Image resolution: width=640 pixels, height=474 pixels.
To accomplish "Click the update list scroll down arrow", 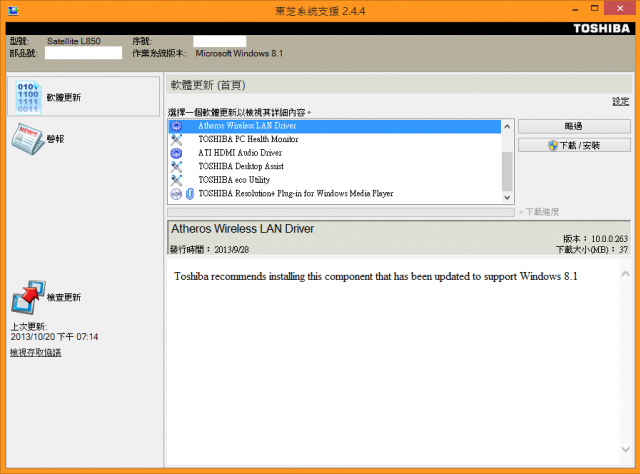I will (x=507, y=198).
